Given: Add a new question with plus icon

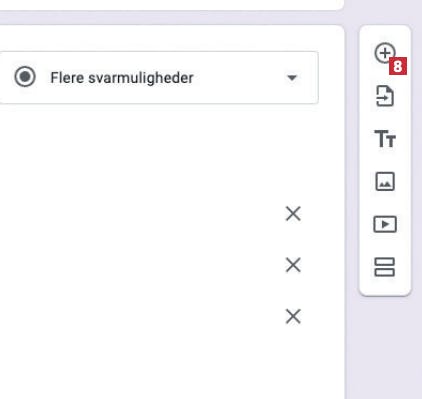Looking at the screenshot, I should [385, 53].
